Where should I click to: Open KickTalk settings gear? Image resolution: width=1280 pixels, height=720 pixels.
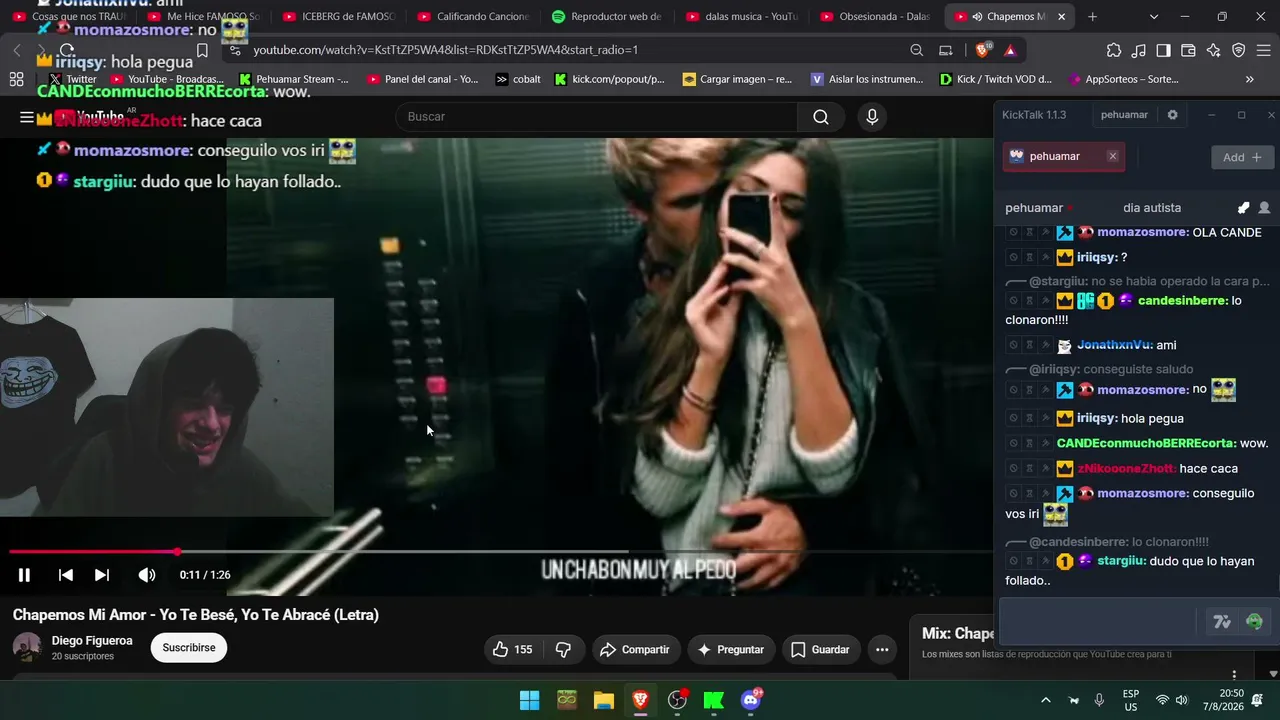[x=1173, y=115]
